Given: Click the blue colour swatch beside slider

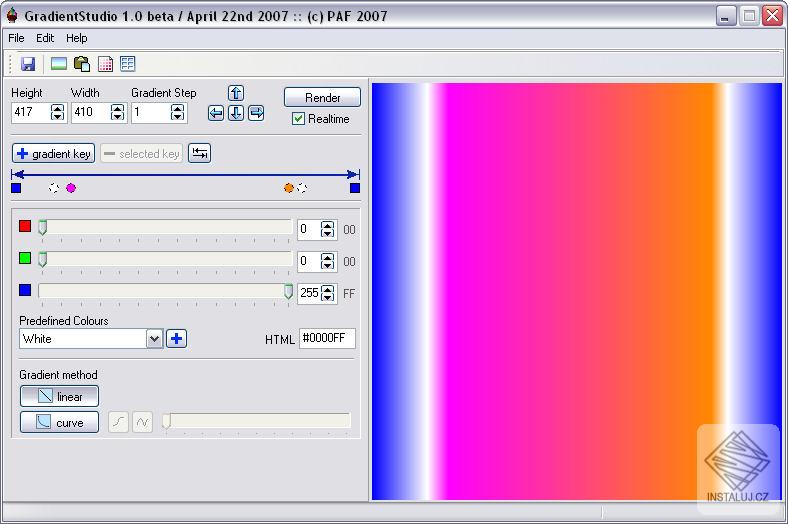Looking at the screenshot, I should (x=25, y=290).
